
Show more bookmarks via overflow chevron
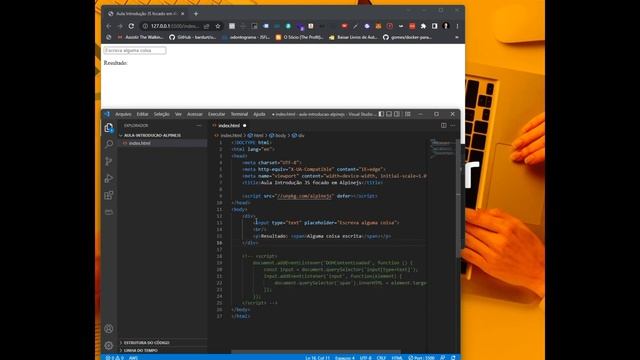pyautogui.click(x=457, y=37)
